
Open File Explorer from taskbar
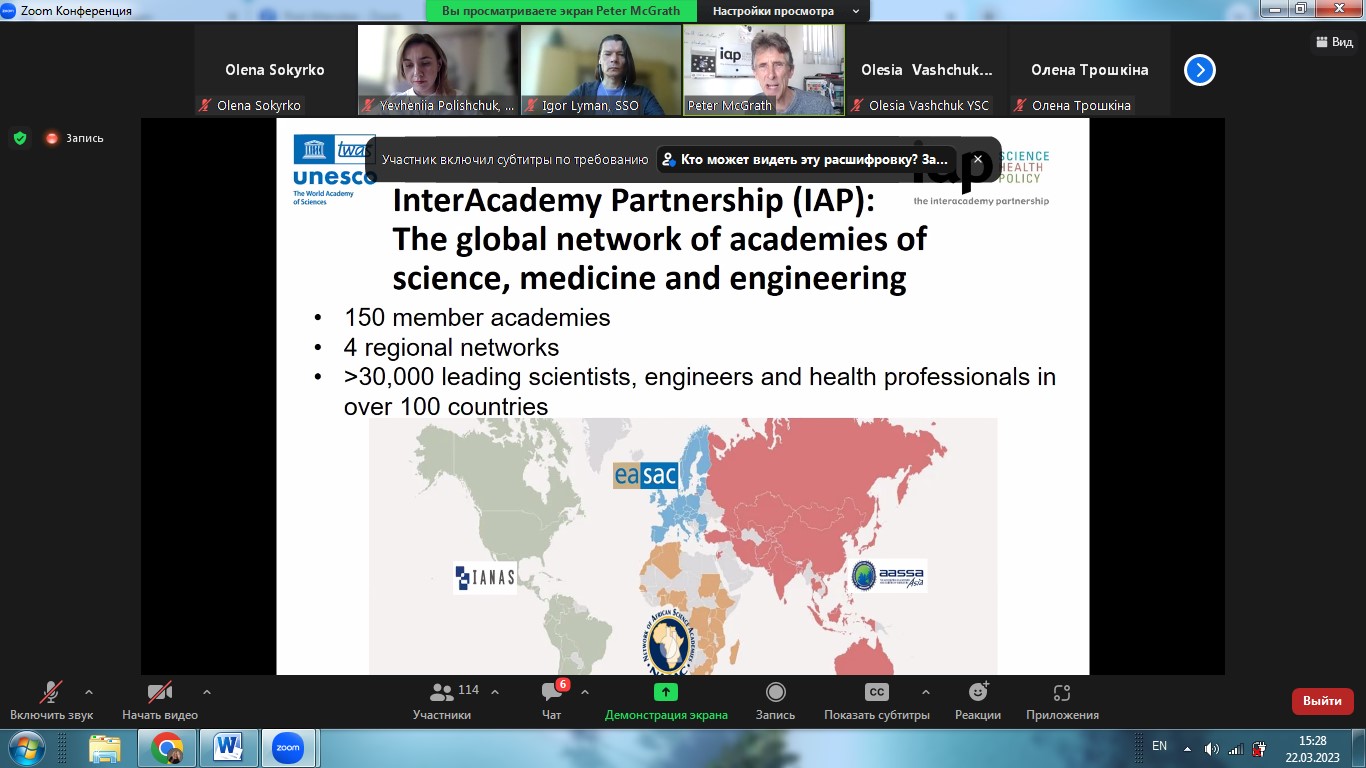click(x=105, y=748)
